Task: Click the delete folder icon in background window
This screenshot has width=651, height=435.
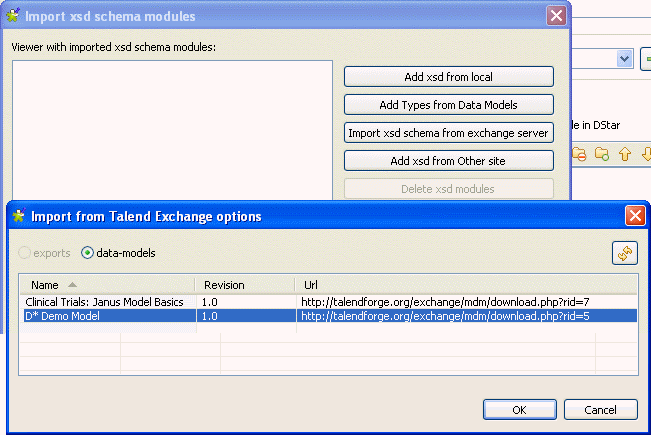Action: 579,154
